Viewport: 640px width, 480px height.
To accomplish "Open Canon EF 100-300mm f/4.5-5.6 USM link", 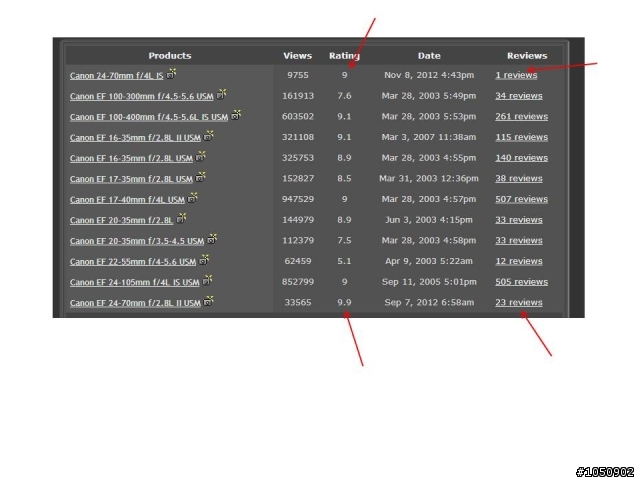I will click(142, 96).
